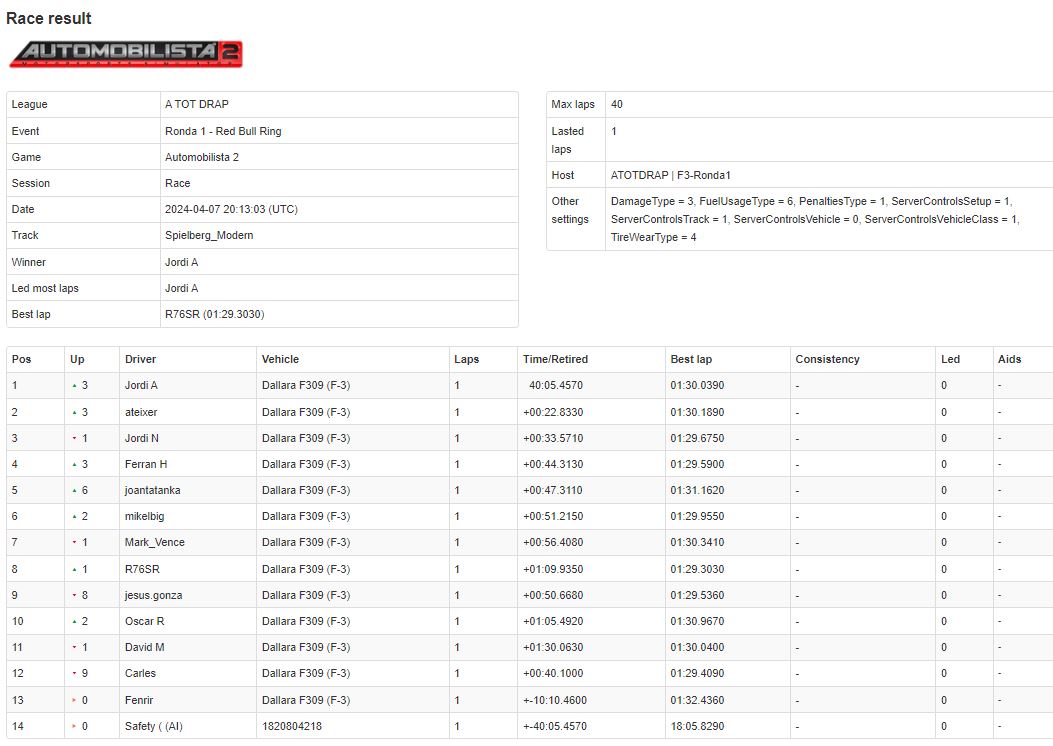Click the Spielberg_Modern track value
Viewport: 1053px width, 746px height.
point(209,235)
